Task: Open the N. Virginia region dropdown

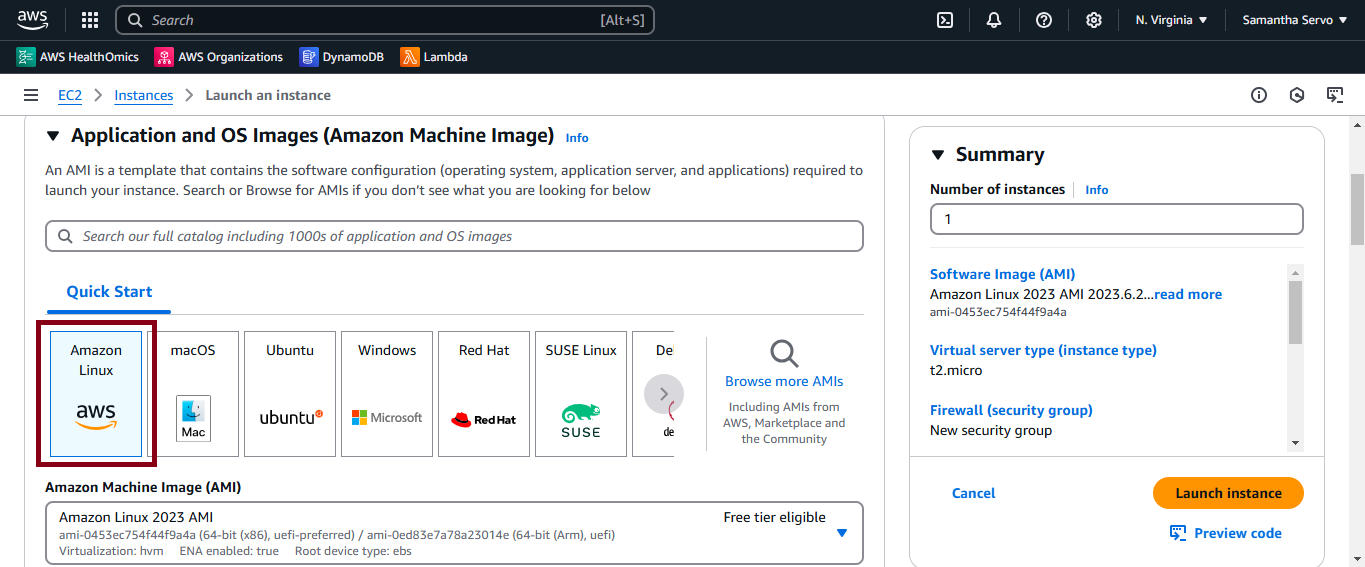Action: 1172,20
